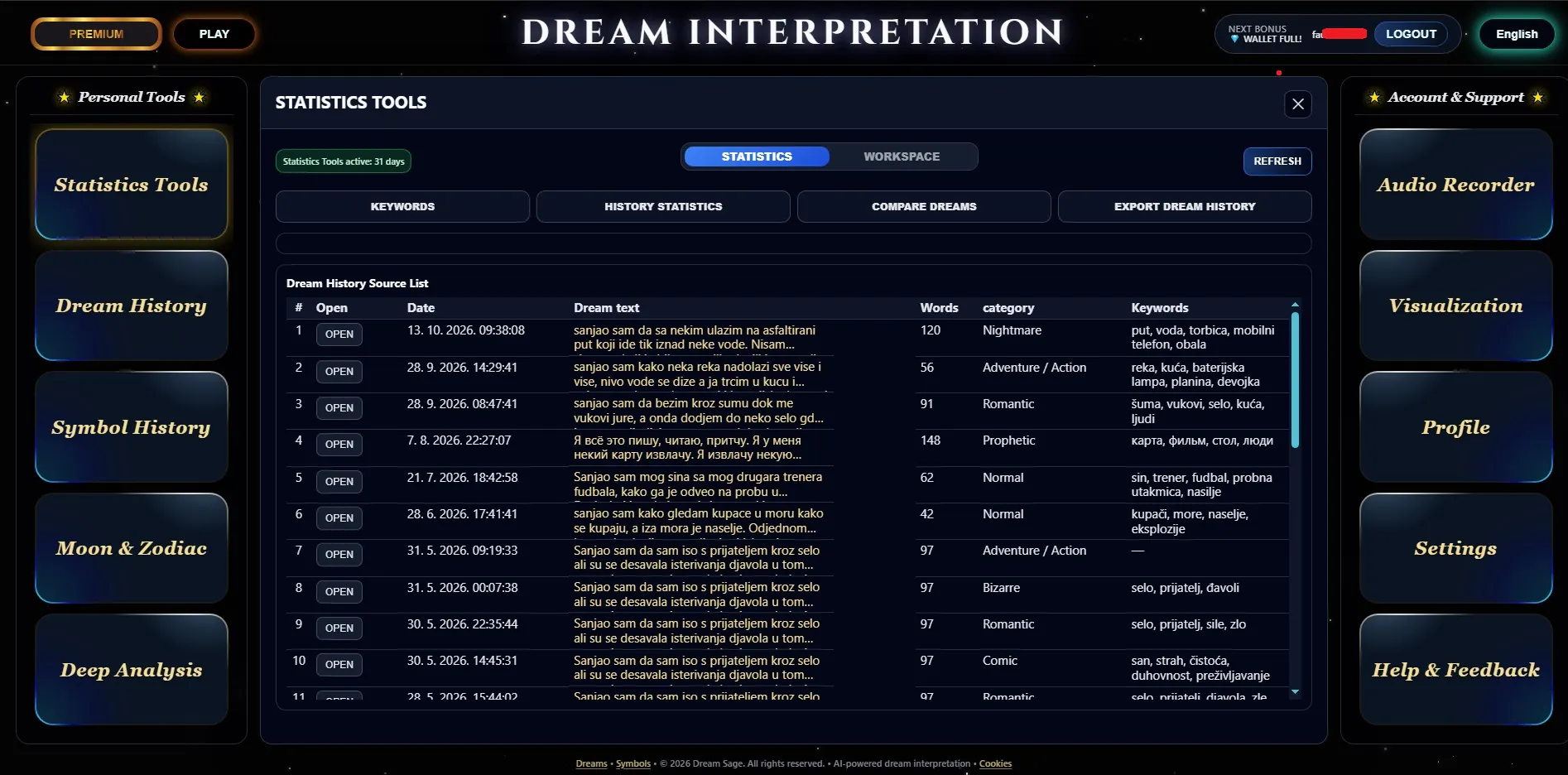The image size is (1568, 775).
Task: Open dream row 10 with Comic category
Action: point(339,664)
